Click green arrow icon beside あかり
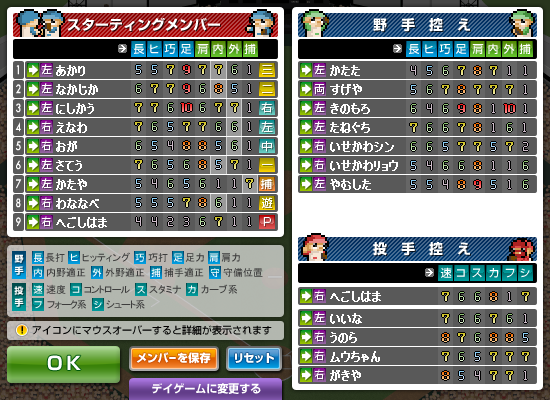 [x=33, y=70]
